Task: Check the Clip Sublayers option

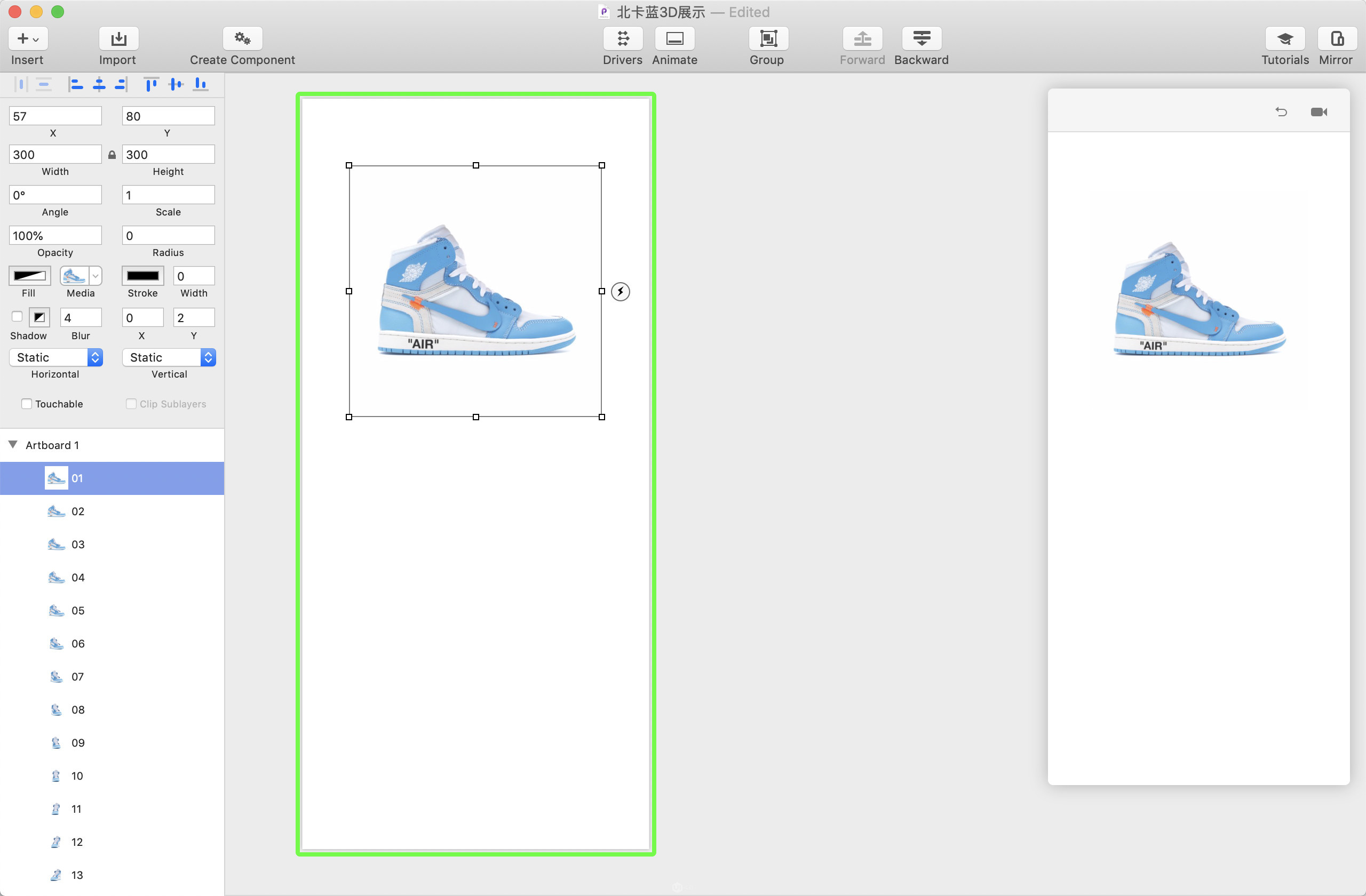Action: pos(131,404)
